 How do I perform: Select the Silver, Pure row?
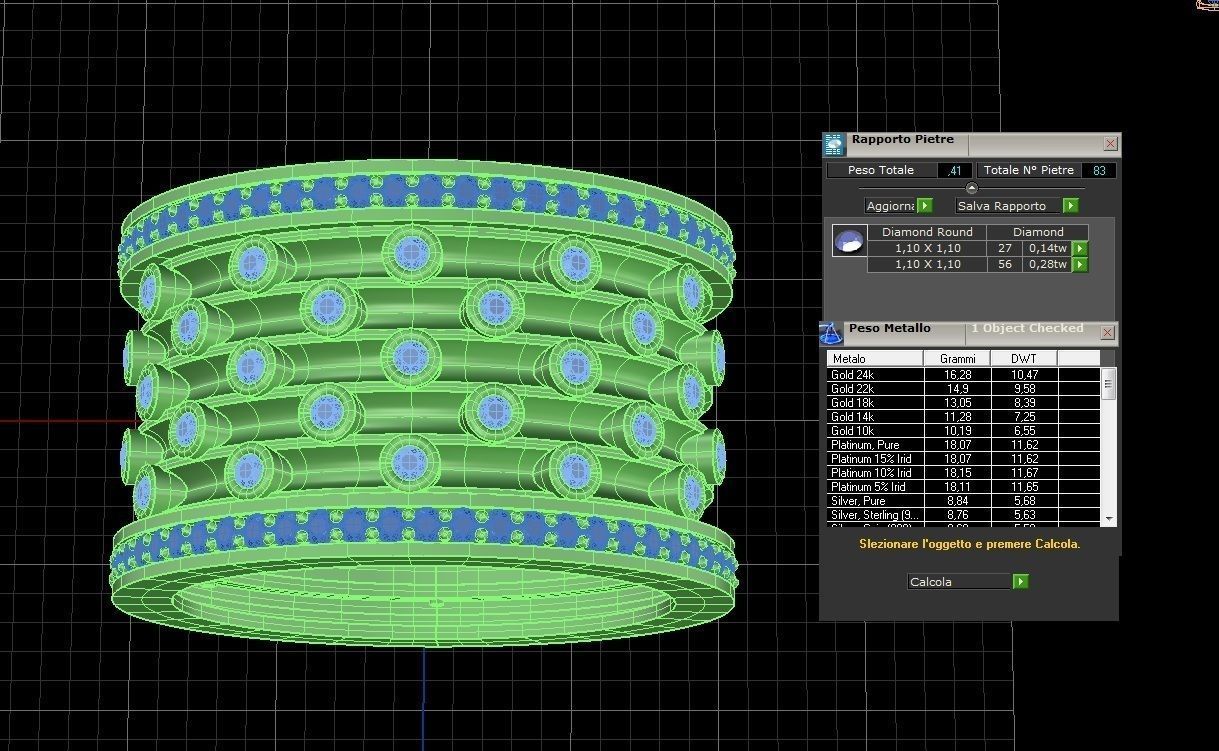[x=964, y=501]
